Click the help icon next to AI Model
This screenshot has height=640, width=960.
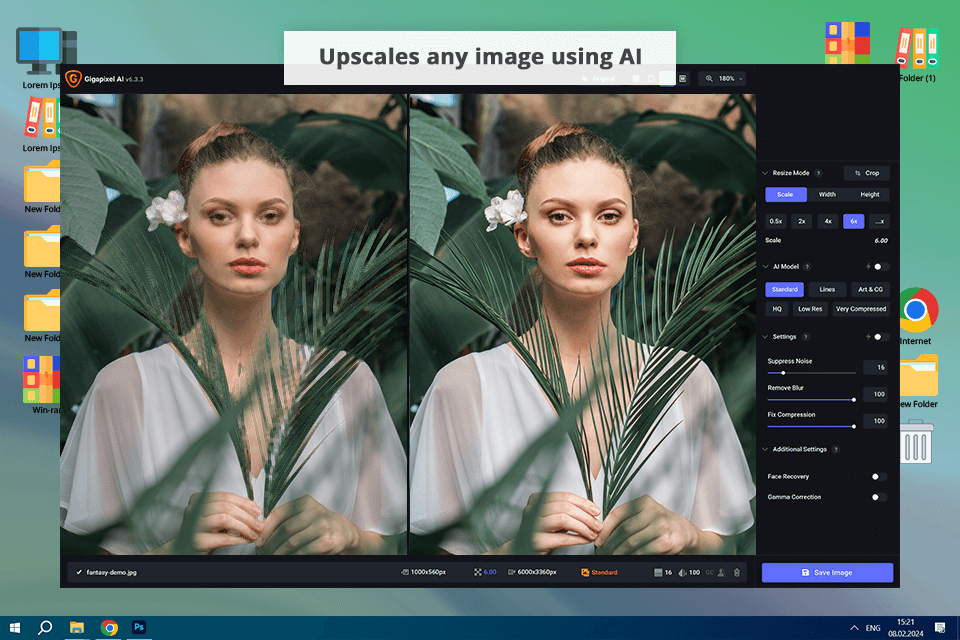pos(807,267)
